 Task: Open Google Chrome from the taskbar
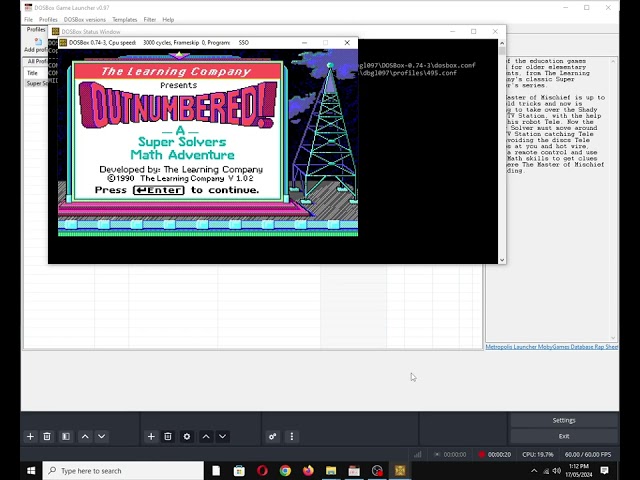[285, 471]
